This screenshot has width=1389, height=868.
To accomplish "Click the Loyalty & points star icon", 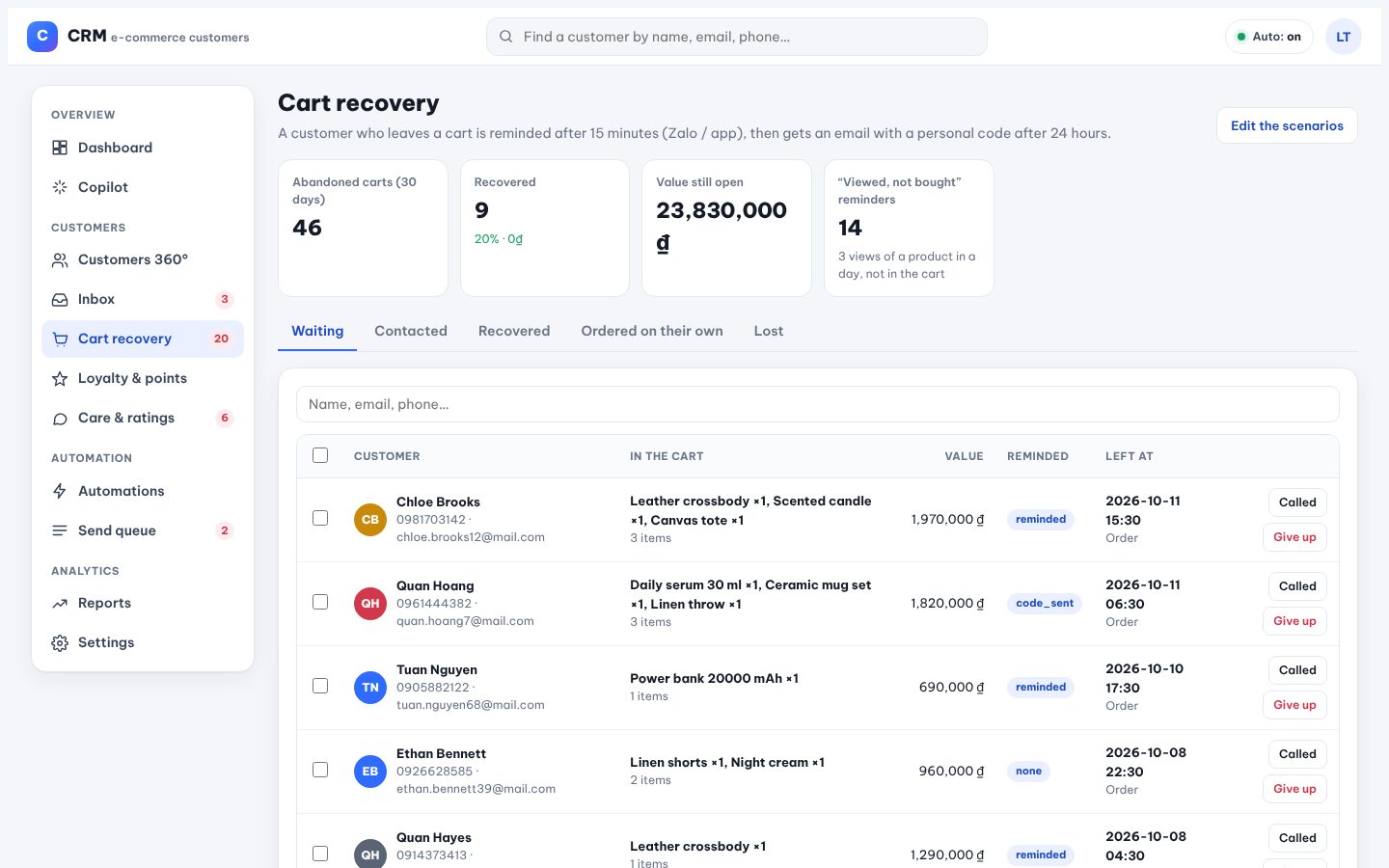I will pyautogui.click(x=60, y=378).
